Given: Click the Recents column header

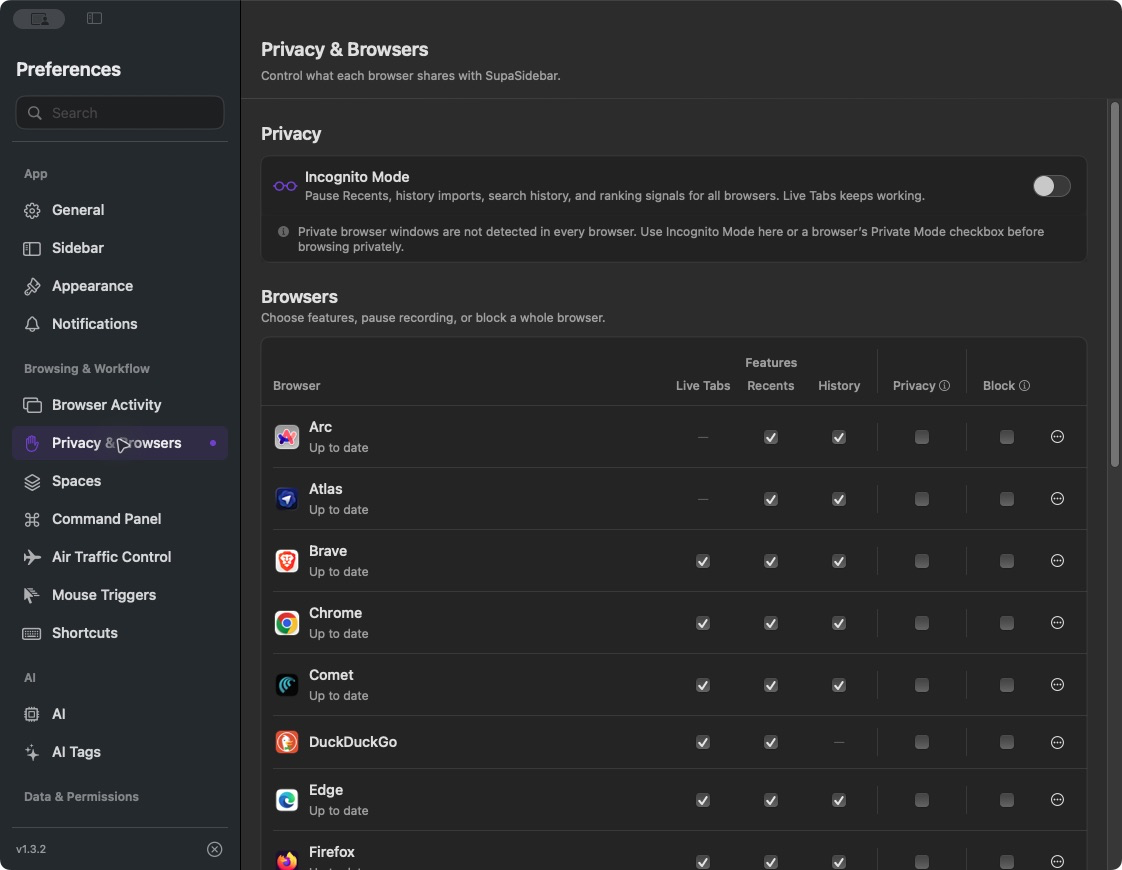Looking at the screenshot, I should tap(771, 386).
